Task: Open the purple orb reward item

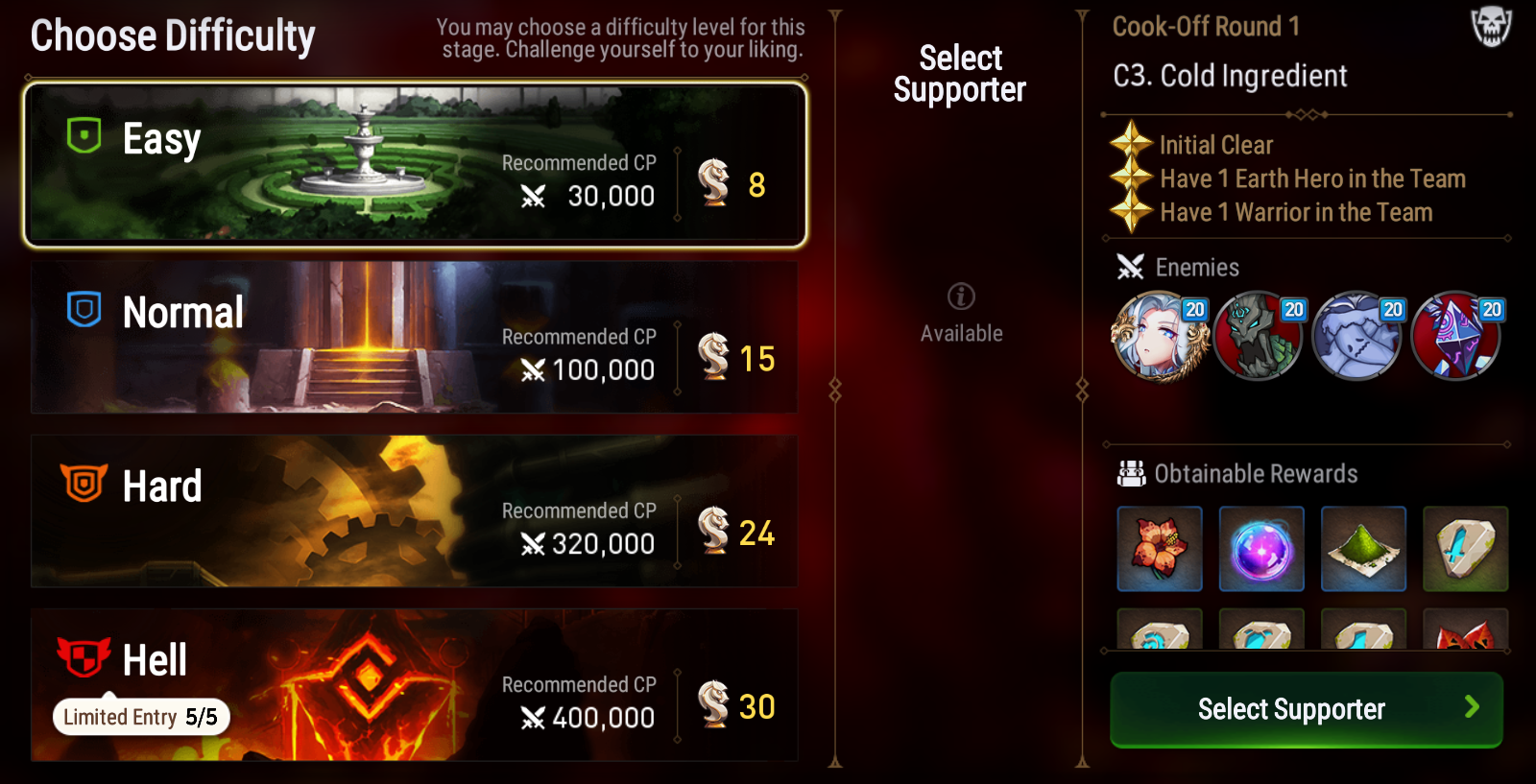Action: [x=1261, y=549]
